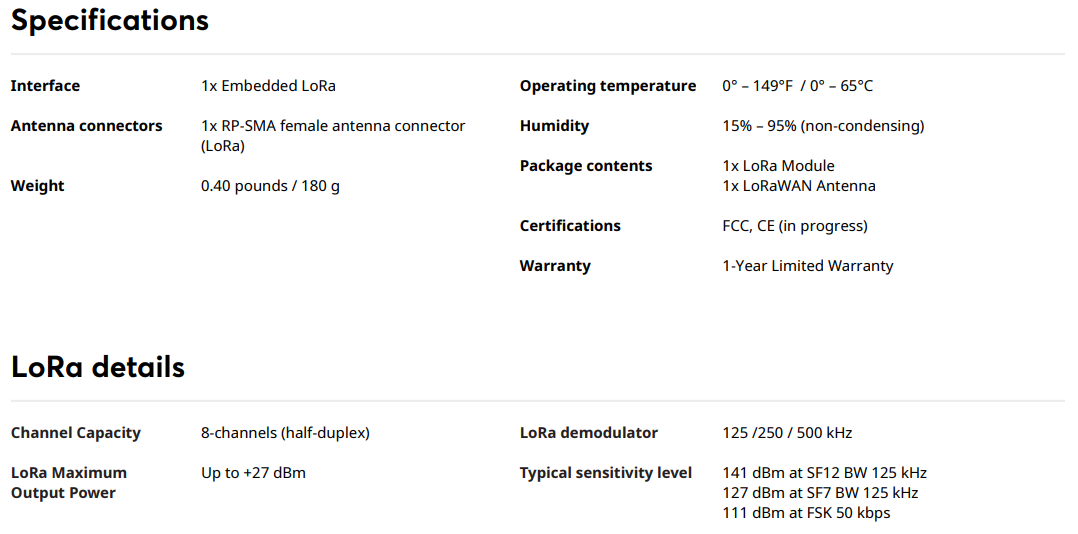Viewport: 1078px width, 534px height.
Task: Select the Channel Capacity label
Action: (x=76, y=433)
